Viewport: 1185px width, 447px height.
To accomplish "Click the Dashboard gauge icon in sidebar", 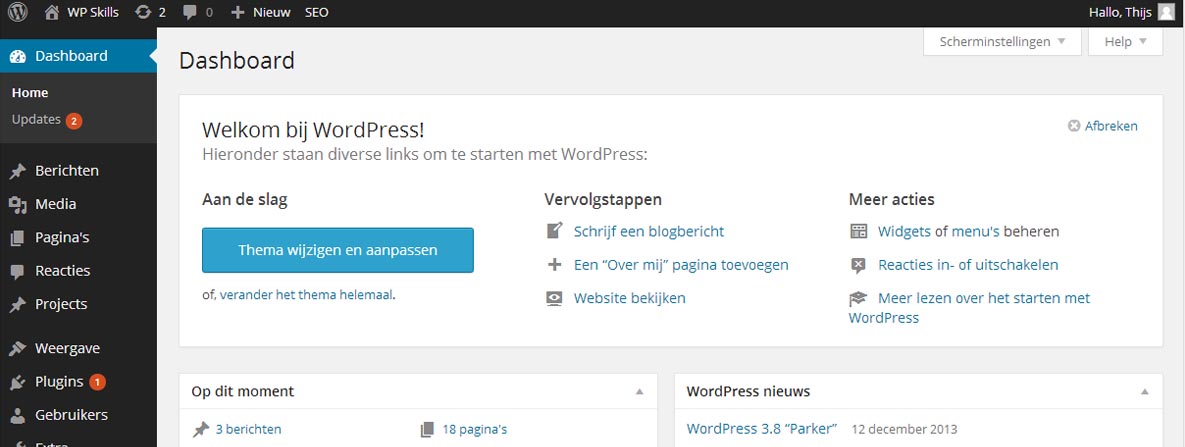I will 17,57.
